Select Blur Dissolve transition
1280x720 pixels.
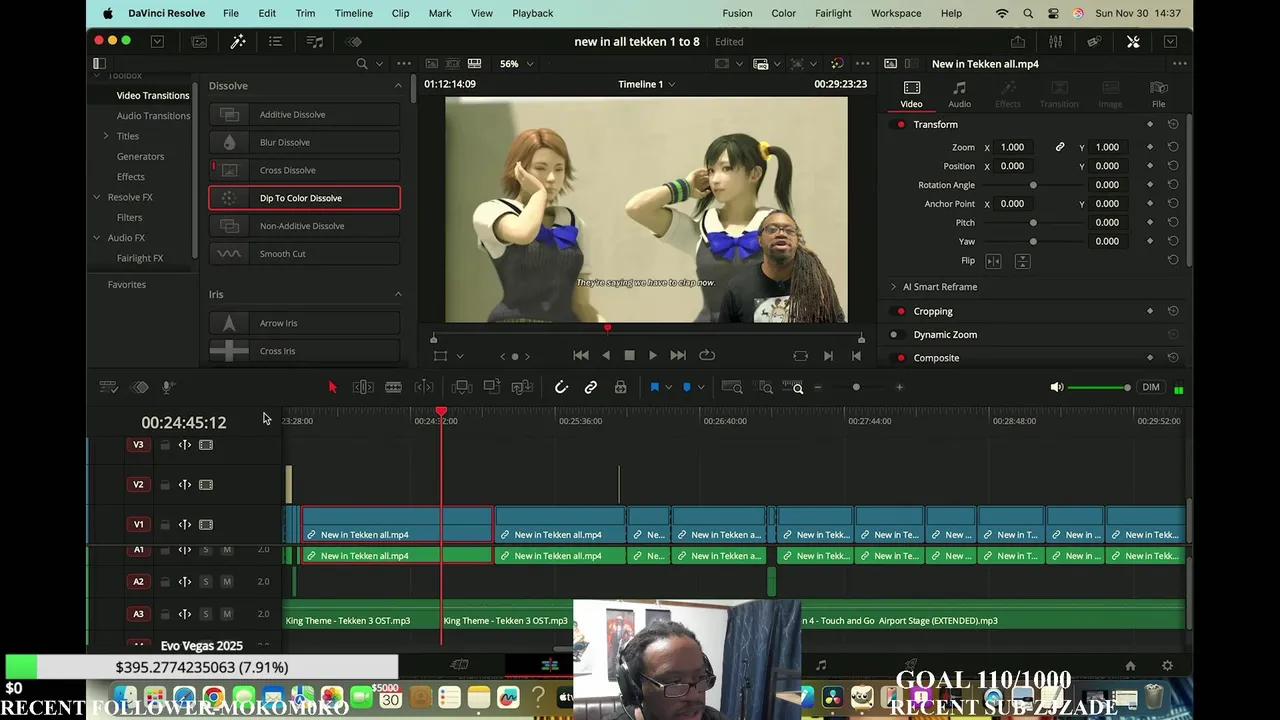click(x=304, y=142)
